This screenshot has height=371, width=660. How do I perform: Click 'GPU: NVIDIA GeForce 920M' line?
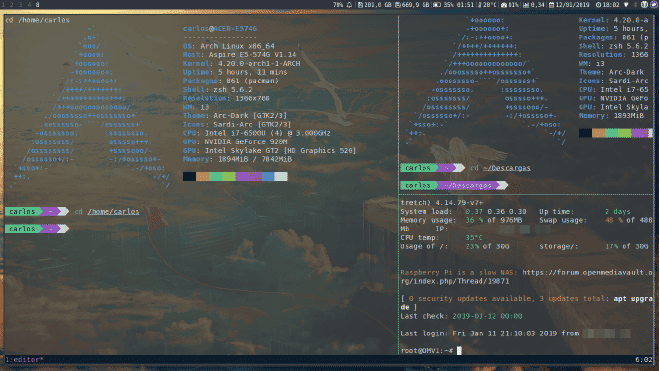(235, 142)
